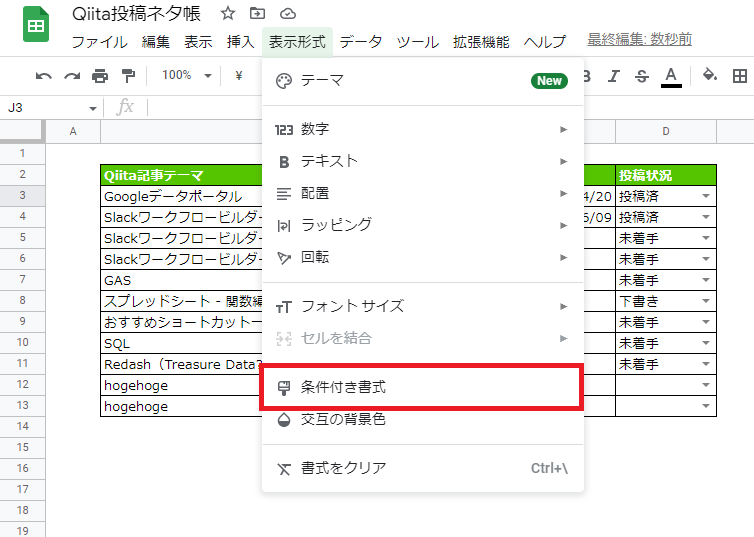754x537 pixels.
Task: Open the borders tool
Action: tap(740, 76)
